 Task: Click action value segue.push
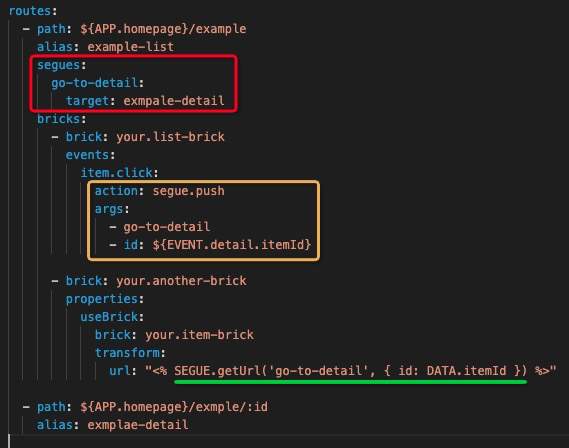coord(188,191)
